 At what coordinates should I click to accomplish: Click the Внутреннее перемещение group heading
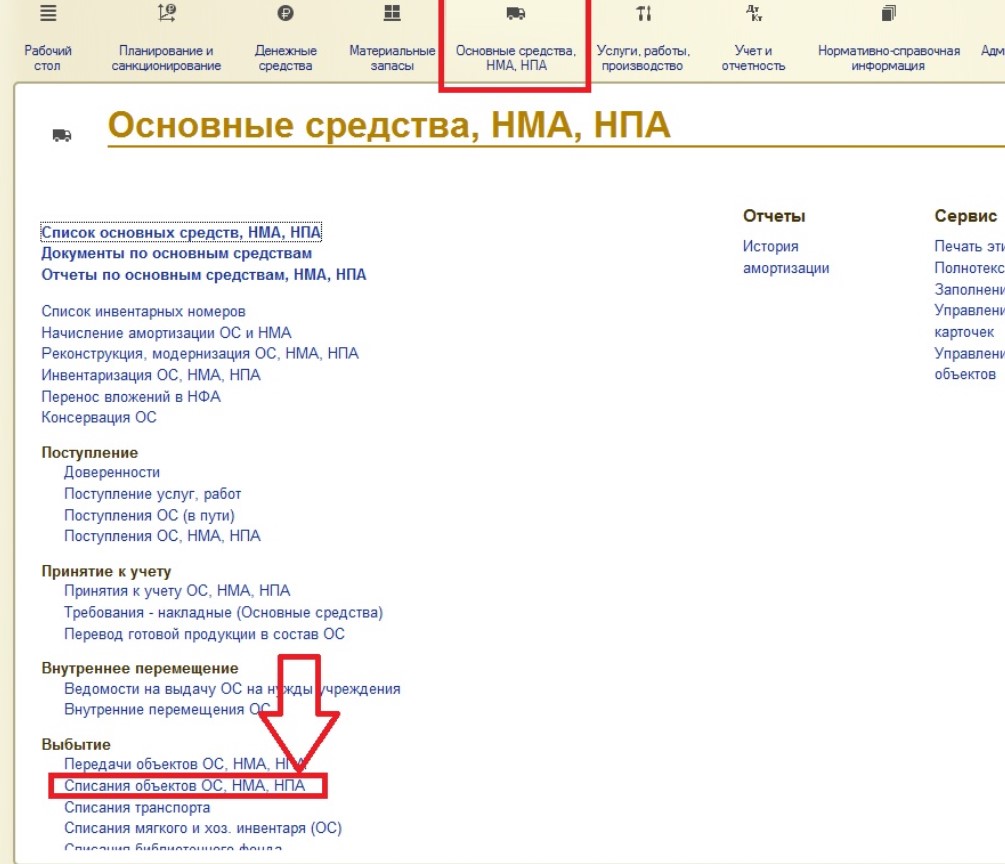140,668
